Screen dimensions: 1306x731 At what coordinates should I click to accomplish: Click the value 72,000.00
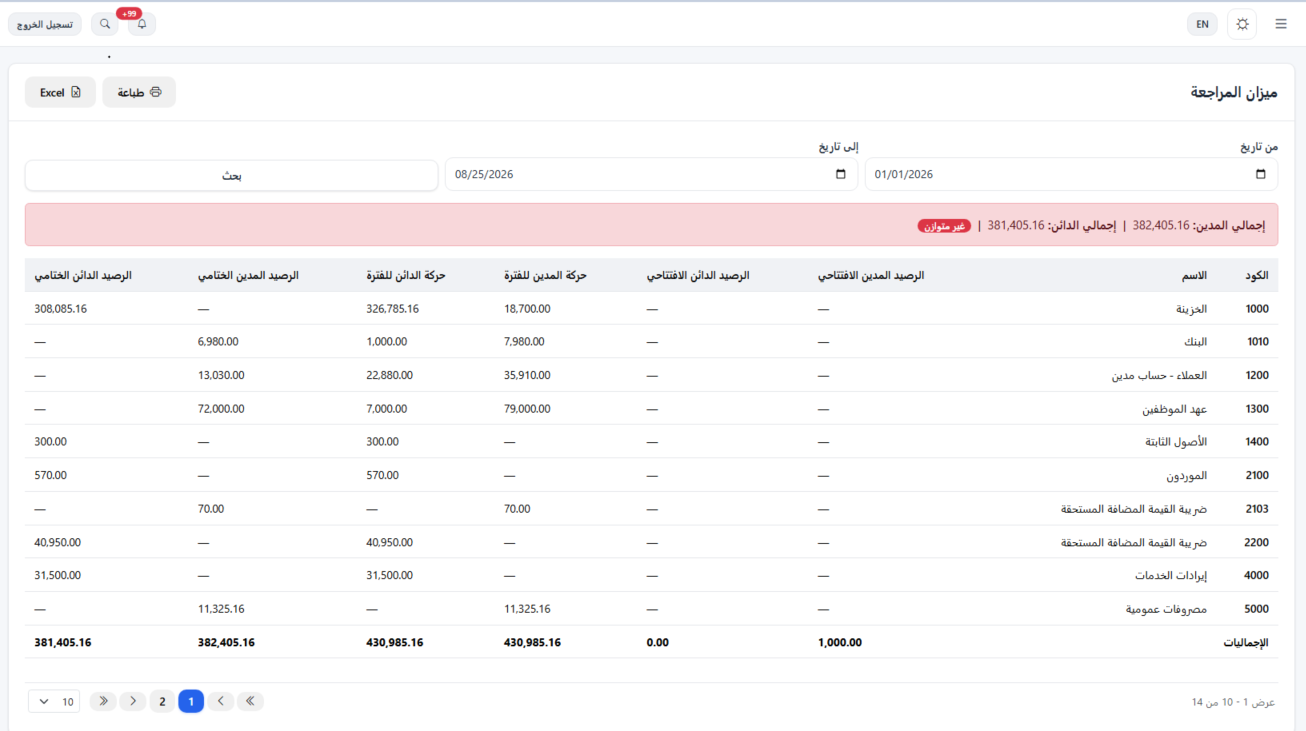221,409
